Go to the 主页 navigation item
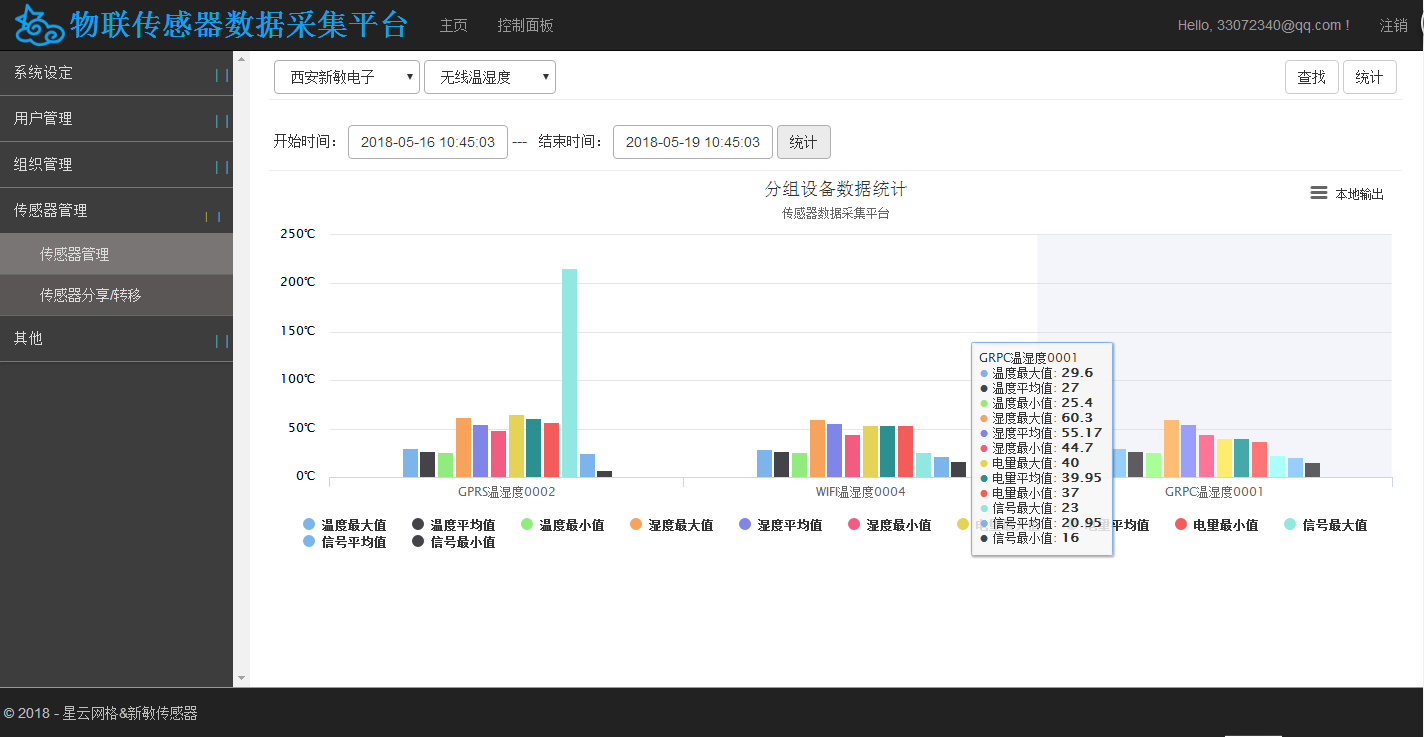Viewport: 1424px width, 737px height. [x=453, y=25]
